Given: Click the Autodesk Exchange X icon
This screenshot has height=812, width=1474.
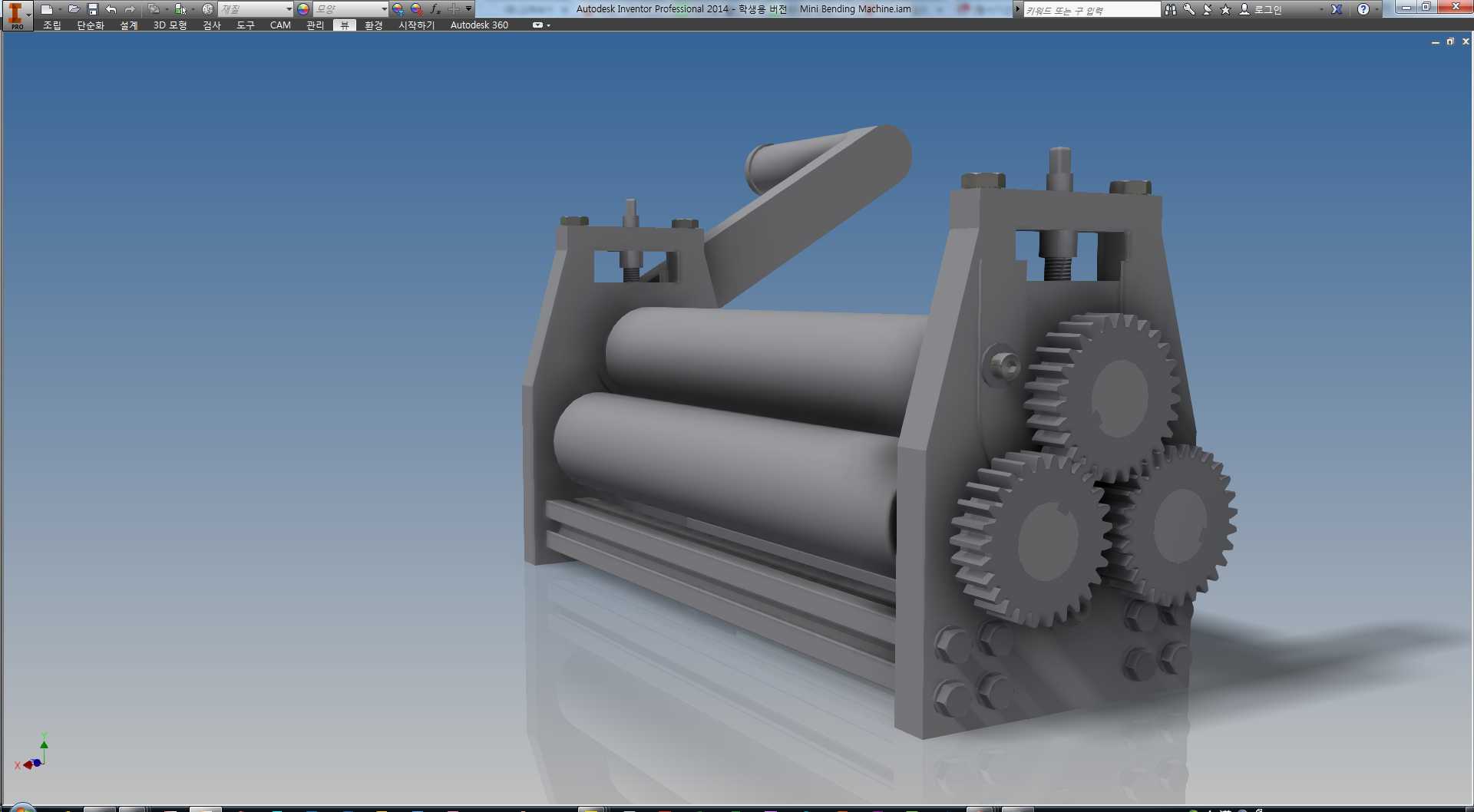Looking at the screenshot, I should (x=1337, y=9).
